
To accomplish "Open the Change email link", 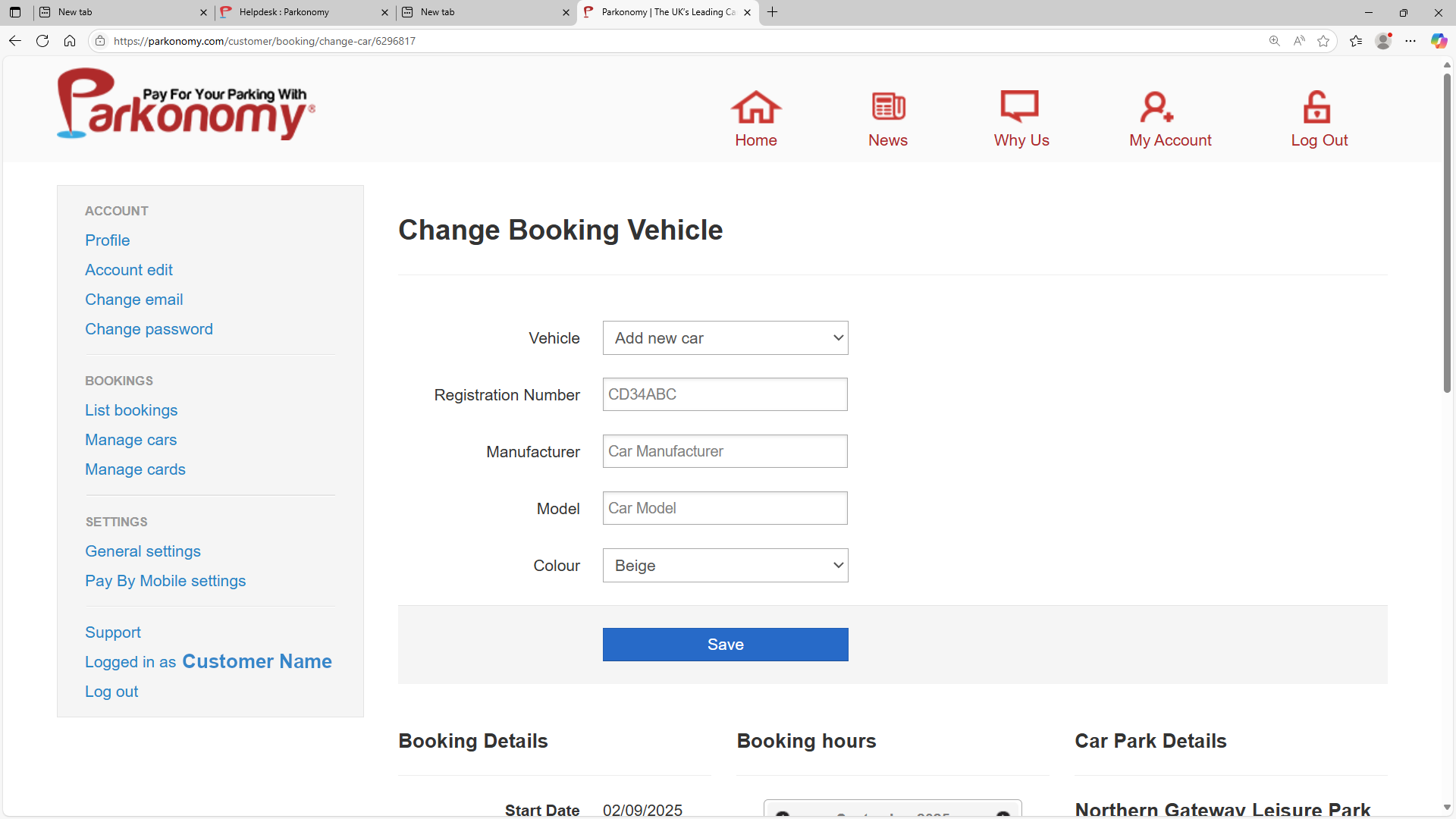I will pyautogui.click(x=133, y=300).
